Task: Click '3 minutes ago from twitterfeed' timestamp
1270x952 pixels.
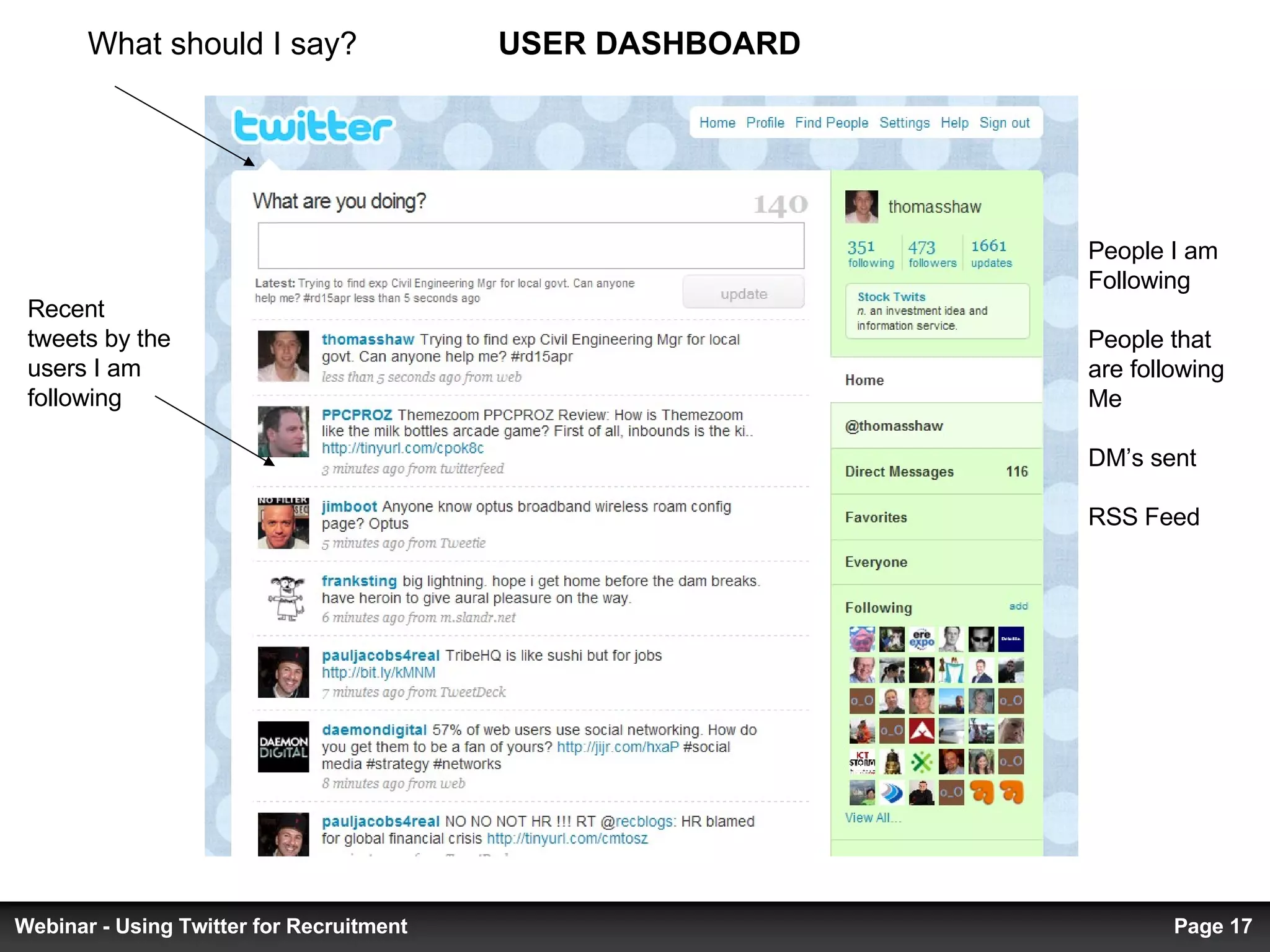Action: [x=412, y=469]
